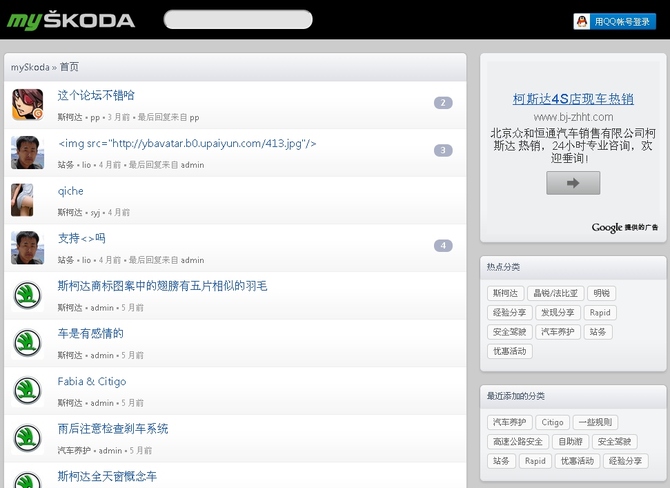Select the 经验分享 tag in 热点分类

point(509,312)
